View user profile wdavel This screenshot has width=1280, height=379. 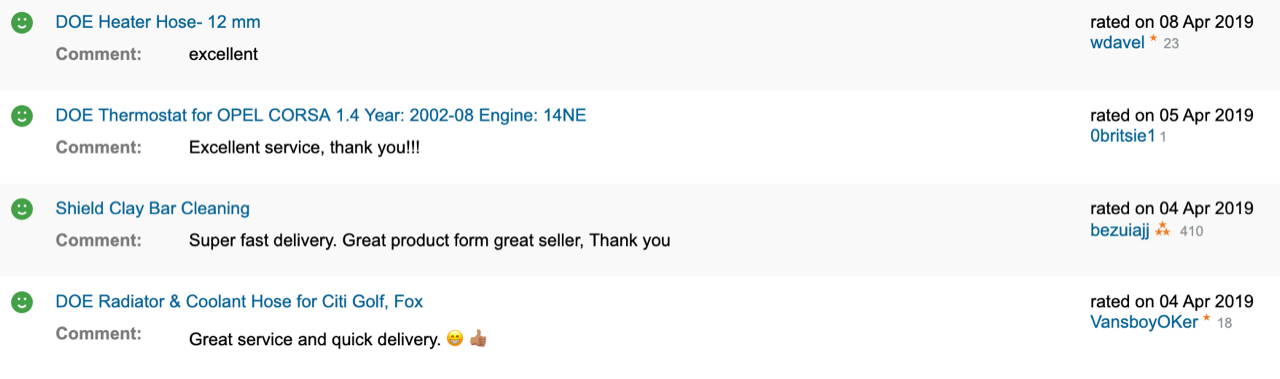(1117, 42)
